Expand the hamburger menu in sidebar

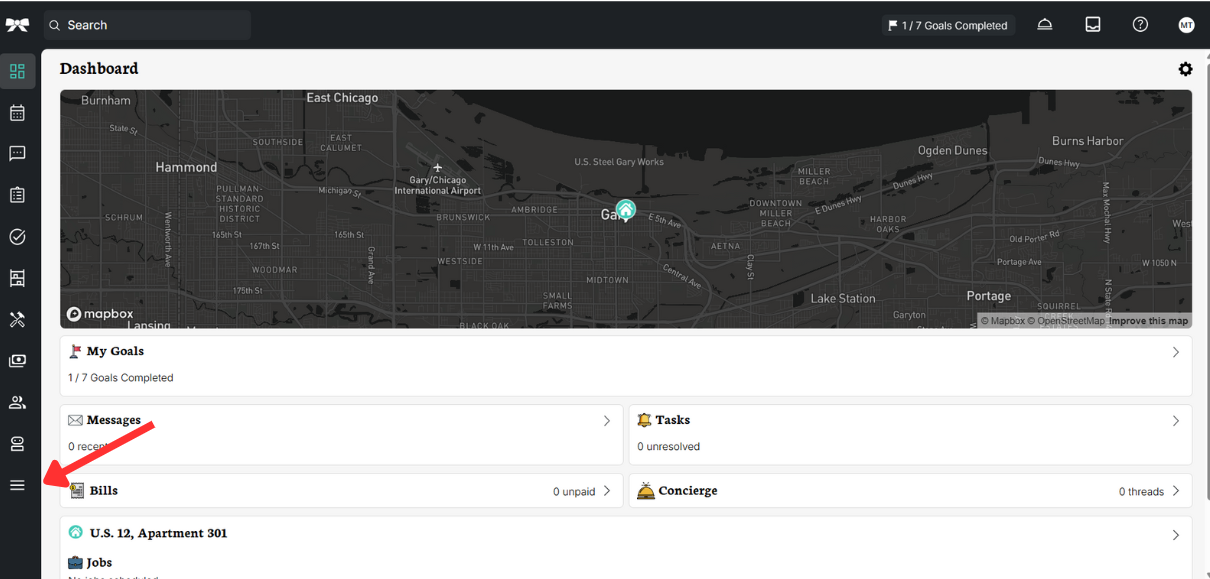pos(17,485)
